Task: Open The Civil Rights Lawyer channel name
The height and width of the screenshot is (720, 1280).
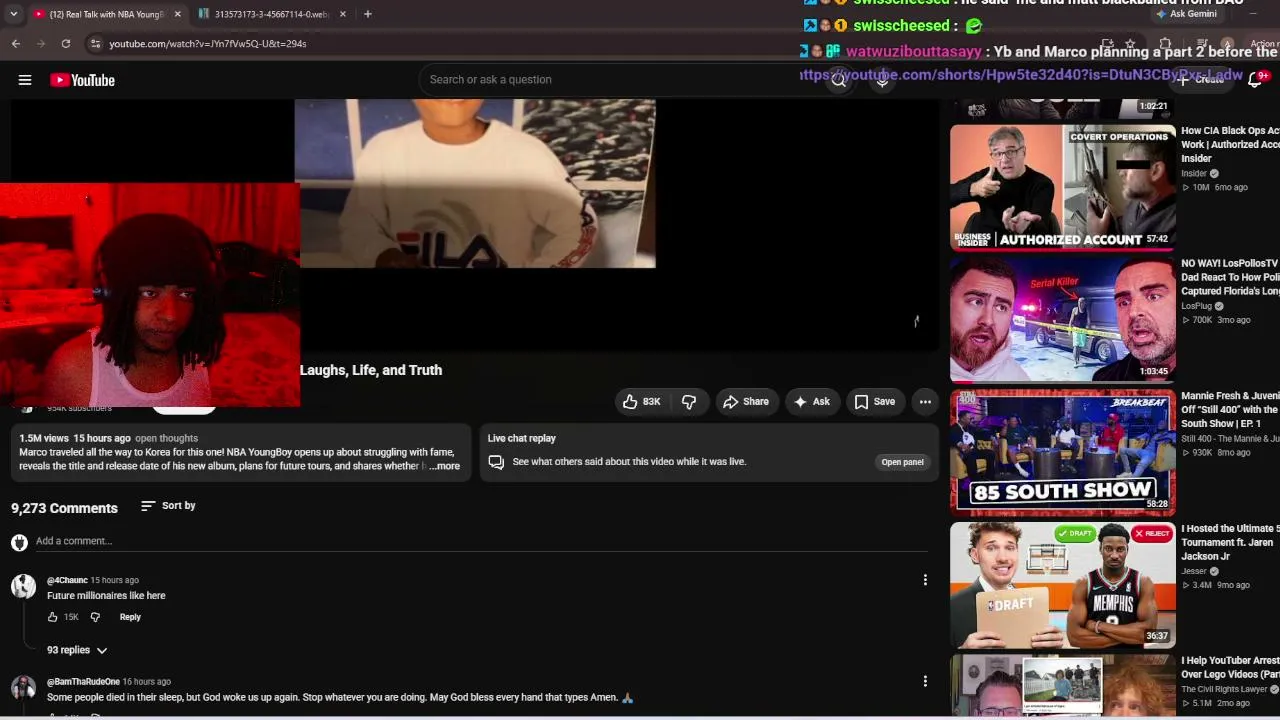Action: coord(1225,689)
